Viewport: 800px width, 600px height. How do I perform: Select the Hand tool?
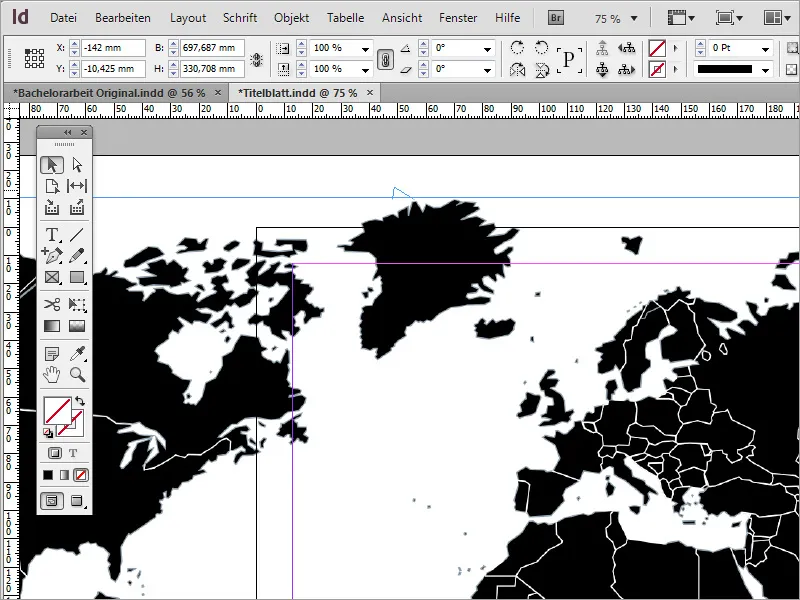[52, 374]
